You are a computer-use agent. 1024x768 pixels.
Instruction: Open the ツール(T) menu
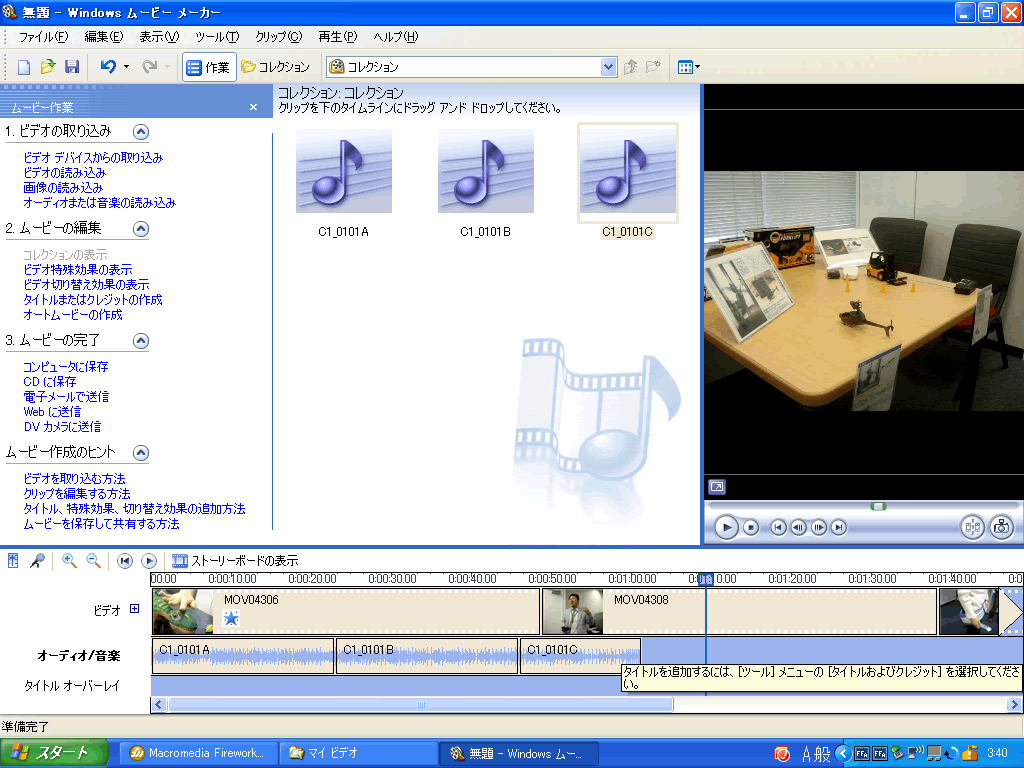coord(216,37)
